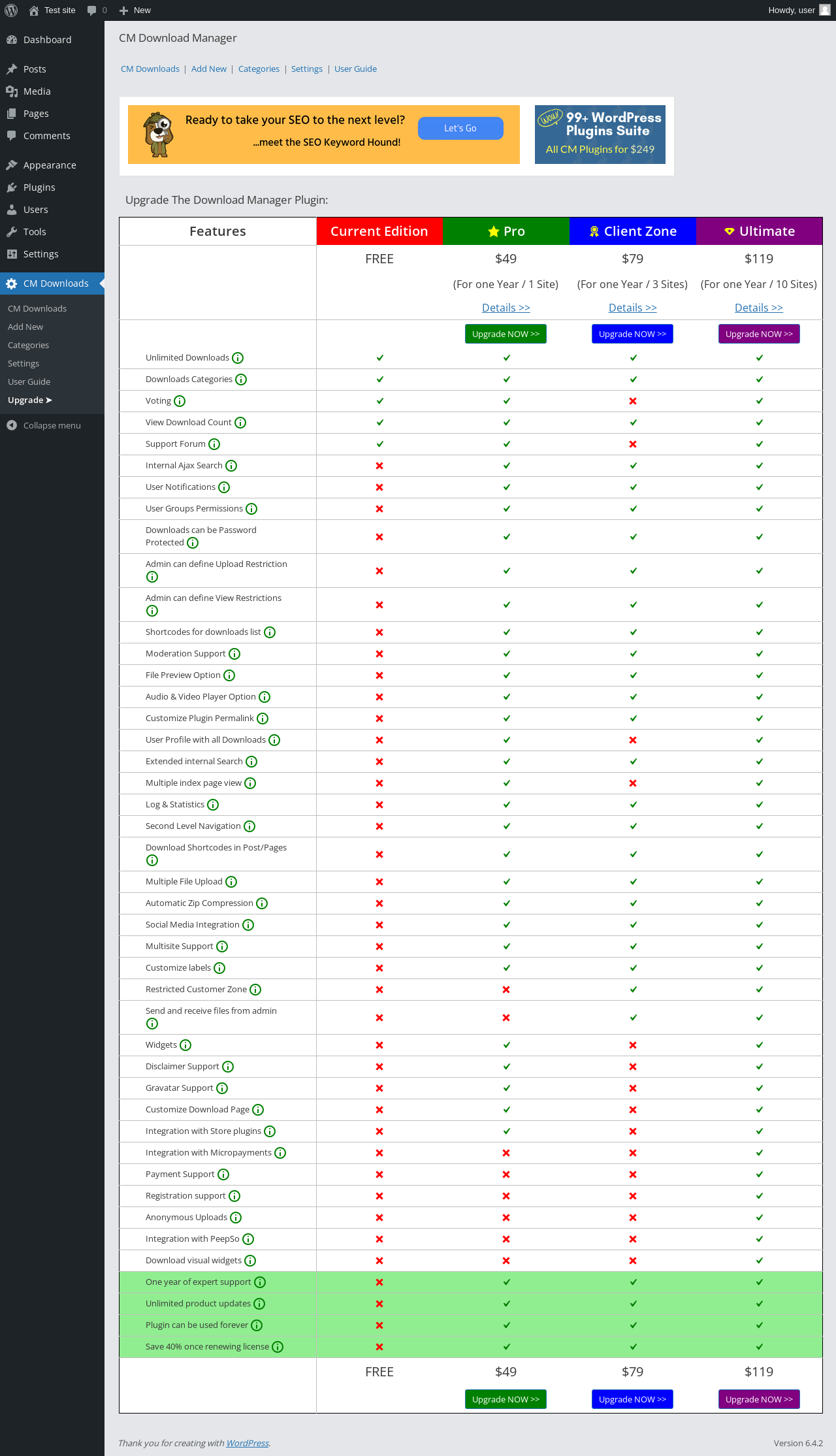This screenshot has width=836, height=1456.
Task: Click bottom green Pro Upgrade NOW button
Action: (x=506, y=1399)
